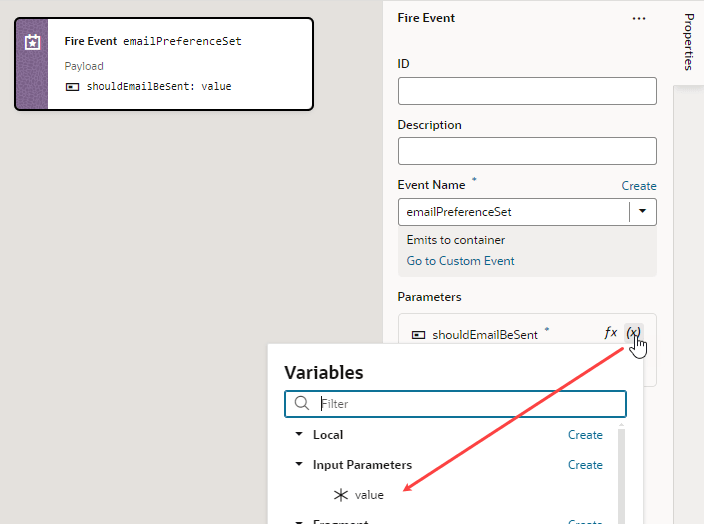Click Create link for Local variables
The width and height of the screenshot is (704, 524).
point(585,435)
